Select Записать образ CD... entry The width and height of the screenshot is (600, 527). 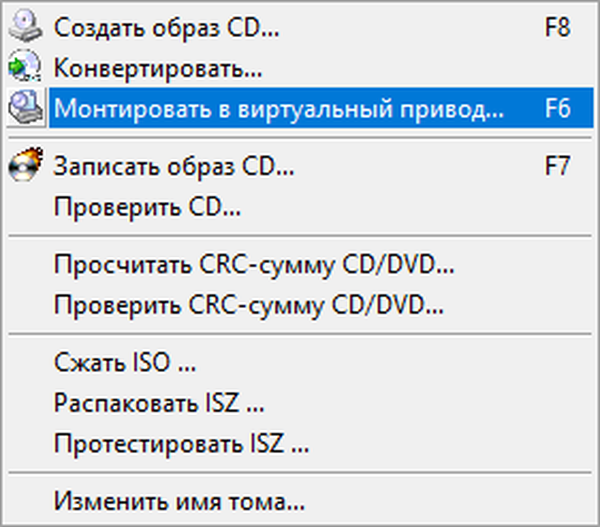pos(300,166)
